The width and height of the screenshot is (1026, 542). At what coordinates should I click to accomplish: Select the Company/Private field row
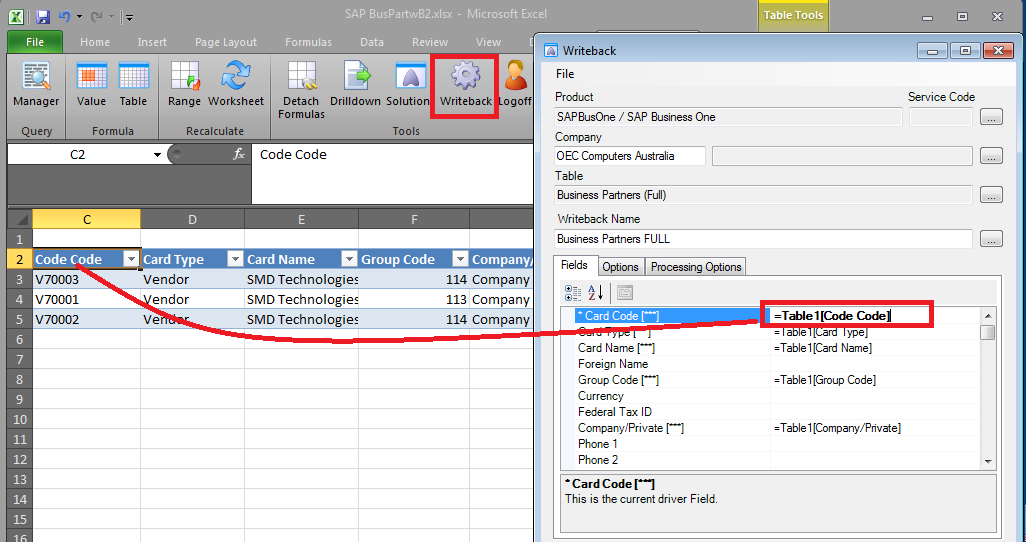tap(777, 428)
